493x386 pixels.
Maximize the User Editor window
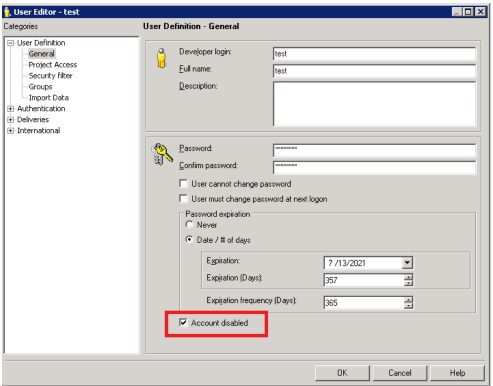(x=468, y=12)
